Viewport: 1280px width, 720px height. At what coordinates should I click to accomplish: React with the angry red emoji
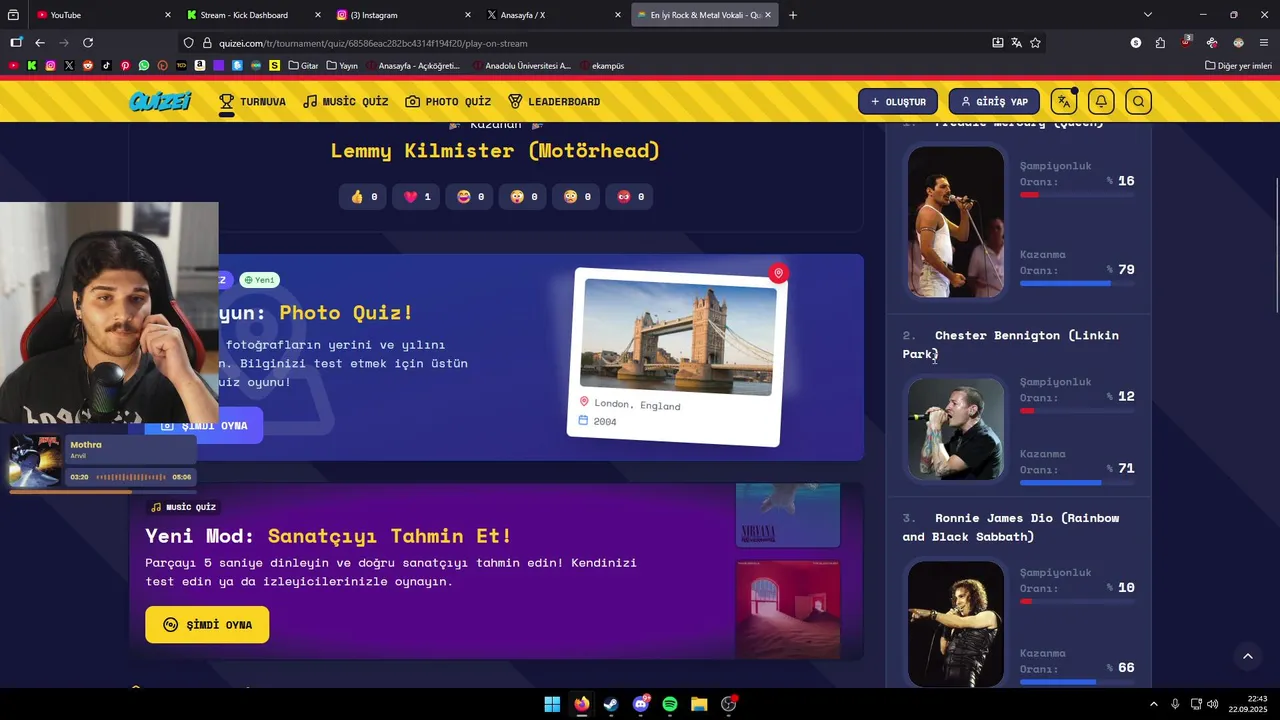[630, 197]
